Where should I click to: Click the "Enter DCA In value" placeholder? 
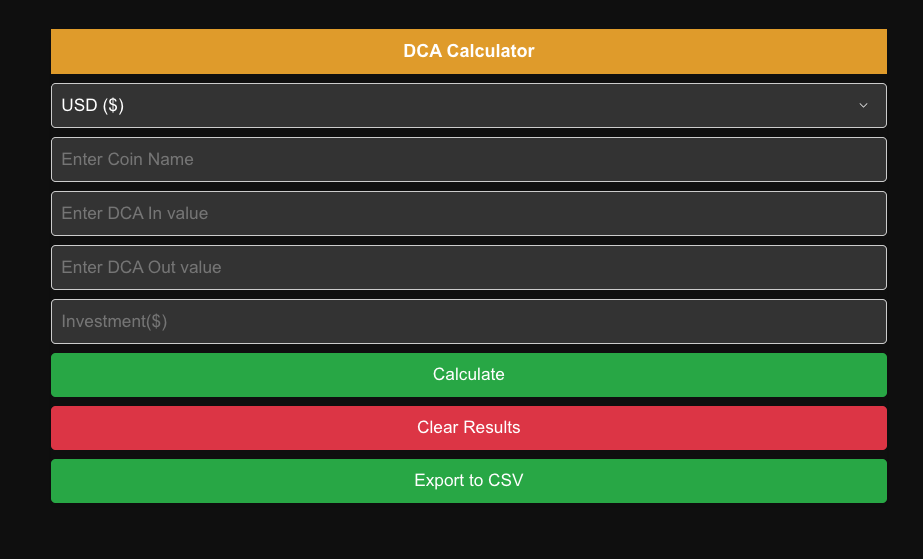click(x=135, y=213)
